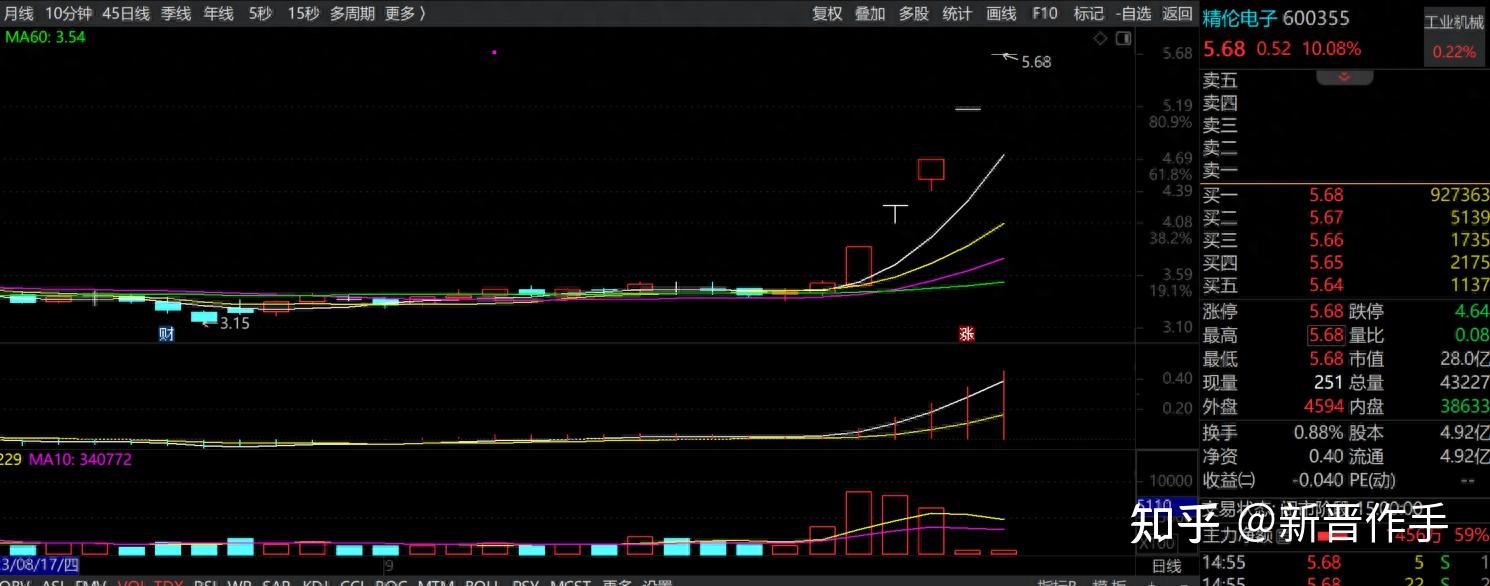The width and height of the screenshot is (1490, 586).
Task: Open F10 company information
Action: click(x=1045, y=13)
